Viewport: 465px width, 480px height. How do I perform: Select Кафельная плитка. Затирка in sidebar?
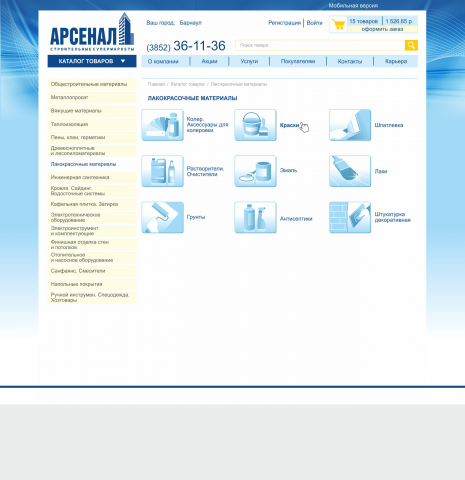[x=92, y=204]
